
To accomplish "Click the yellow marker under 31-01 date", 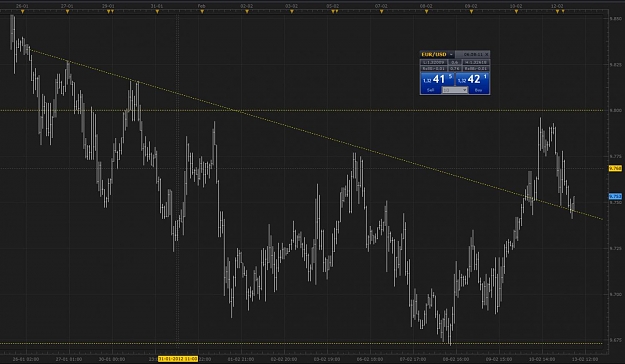I will [157, 12].
